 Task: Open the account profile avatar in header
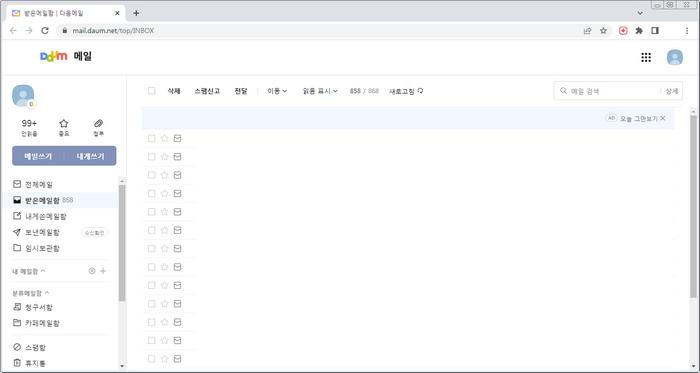675,58
